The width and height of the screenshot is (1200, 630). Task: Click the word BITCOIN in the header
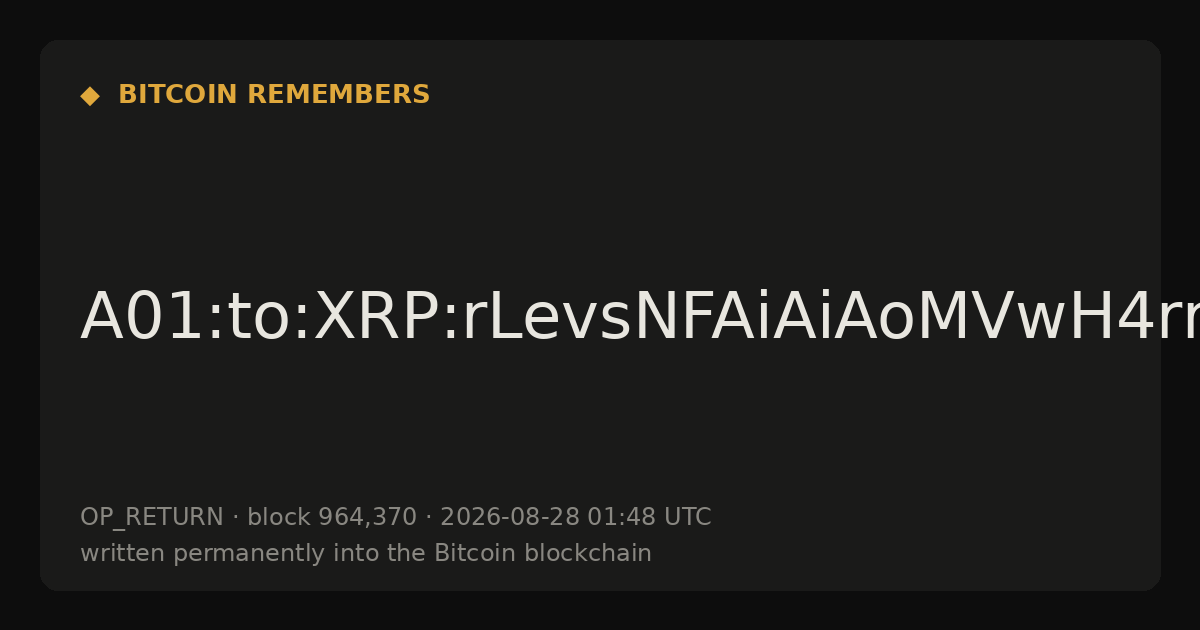[179, 95]
